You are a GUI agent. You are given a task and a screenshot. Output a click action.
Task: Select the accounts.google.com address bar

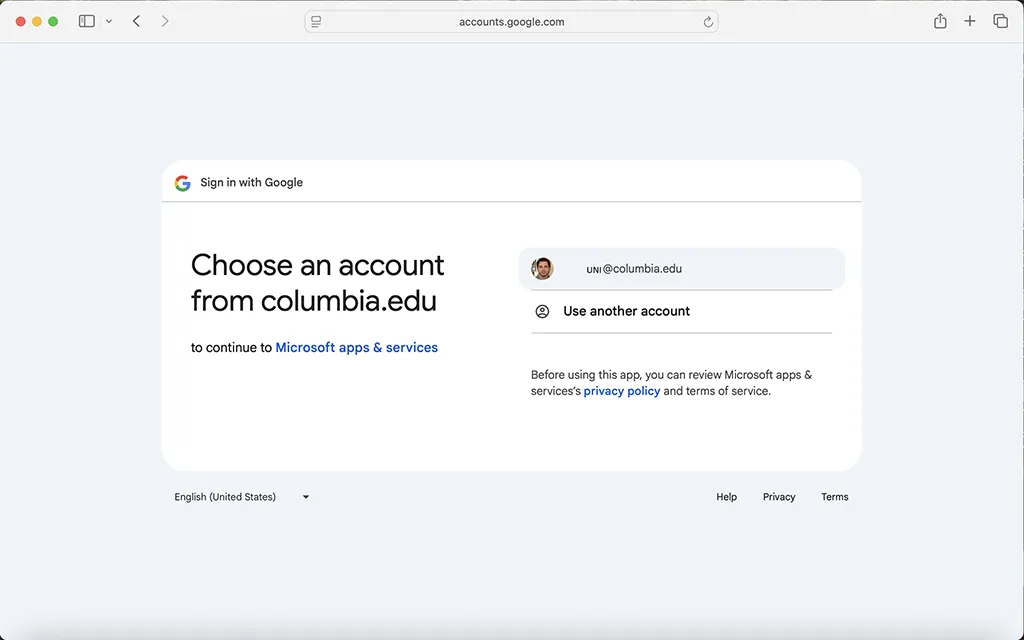[x=511, y=22]
